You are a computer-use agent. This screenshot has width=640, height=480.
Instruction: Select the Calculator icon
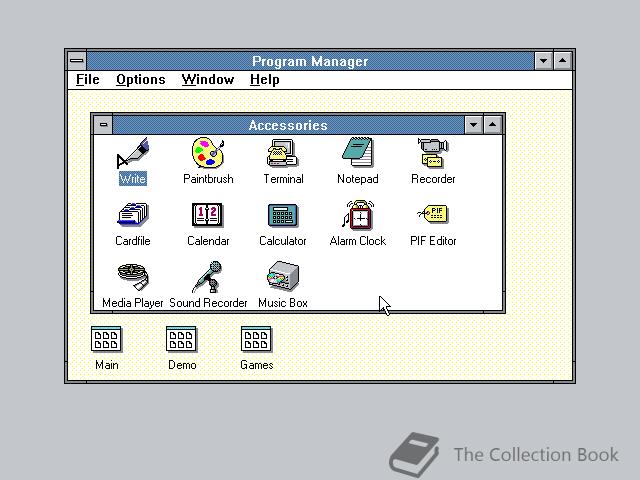click(283, 215)
